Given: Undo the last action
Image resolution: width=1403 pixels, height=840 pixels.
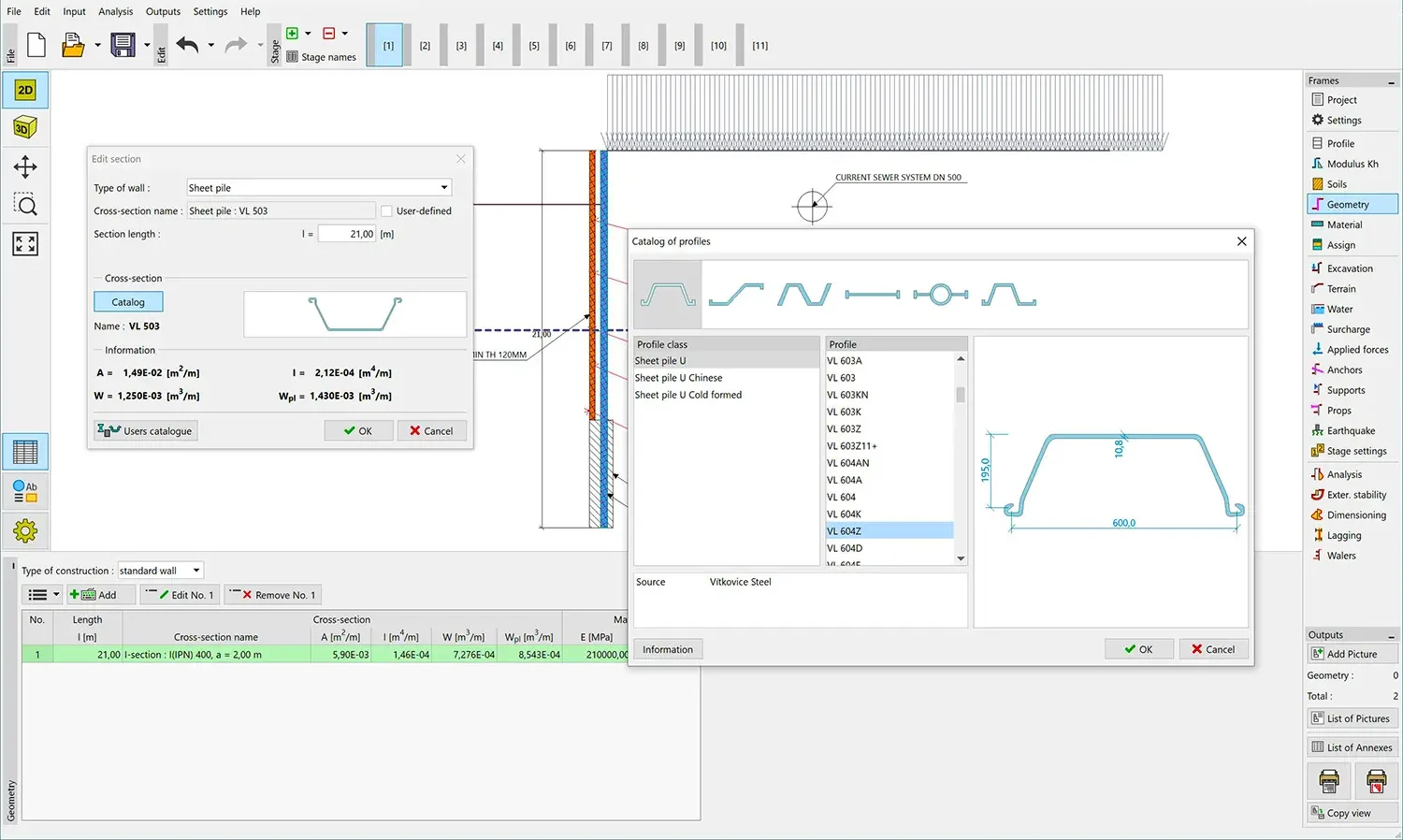Looking at the screenshot, I should pos(187,44).
